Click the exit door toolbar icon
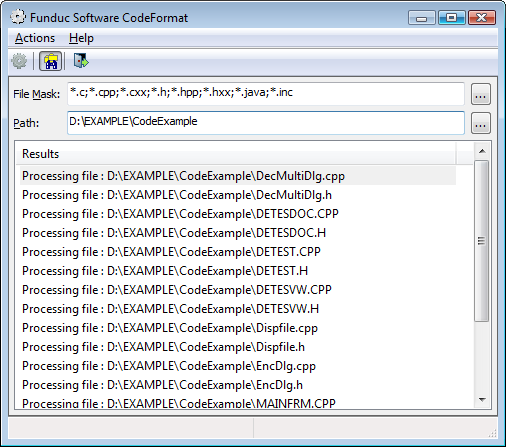This screenshot has height=447, width=506. tap(81, 61)
